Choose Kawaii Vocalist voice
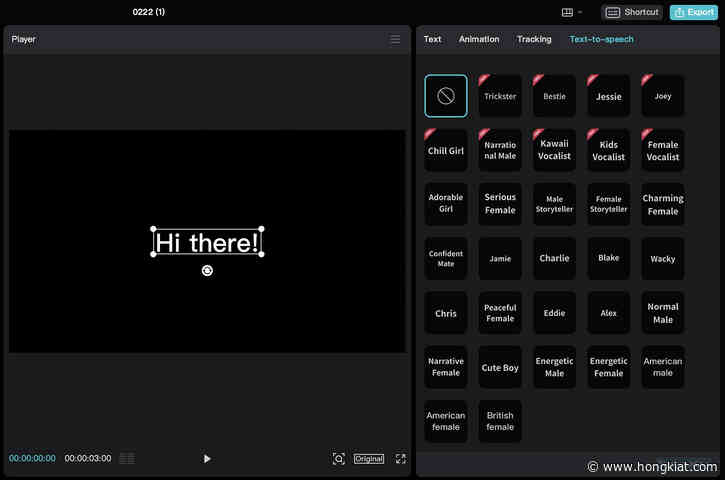 click(x=554, y=150)
